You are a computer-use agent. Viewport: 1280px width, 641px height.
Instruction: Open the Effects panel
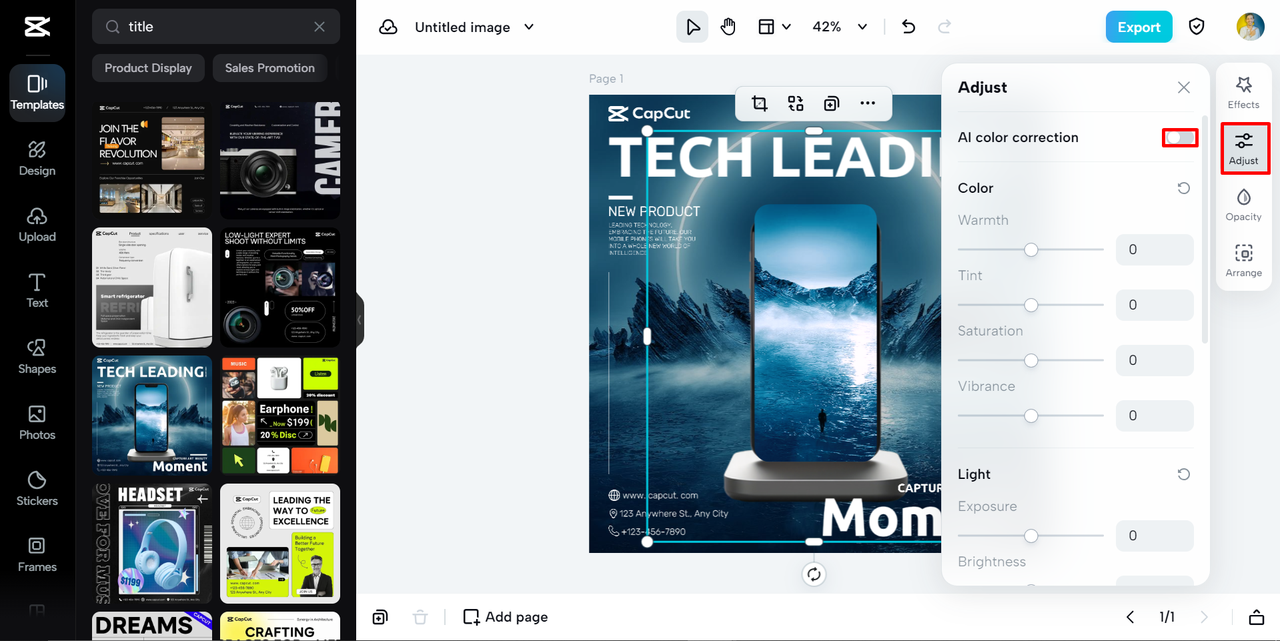point(1244,92)
